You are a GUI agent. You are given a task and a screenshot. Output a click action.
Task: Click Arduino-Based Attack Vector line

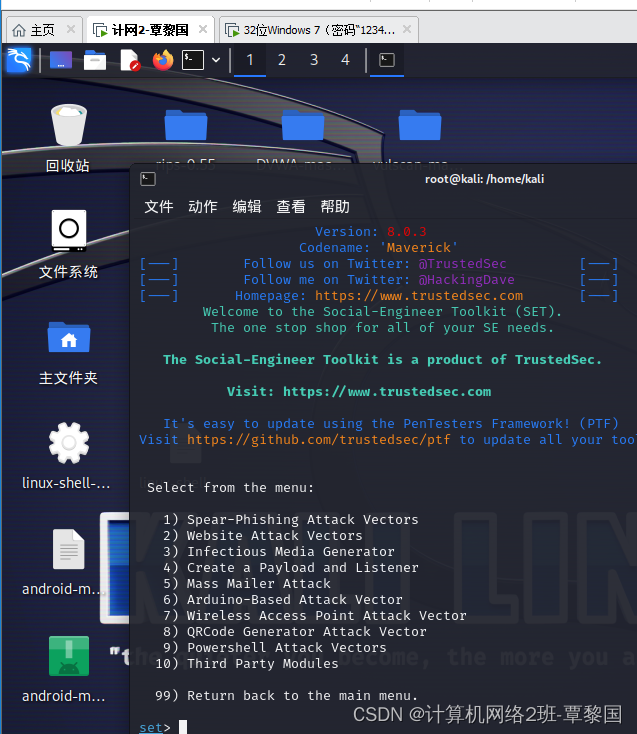pos(283,599)
